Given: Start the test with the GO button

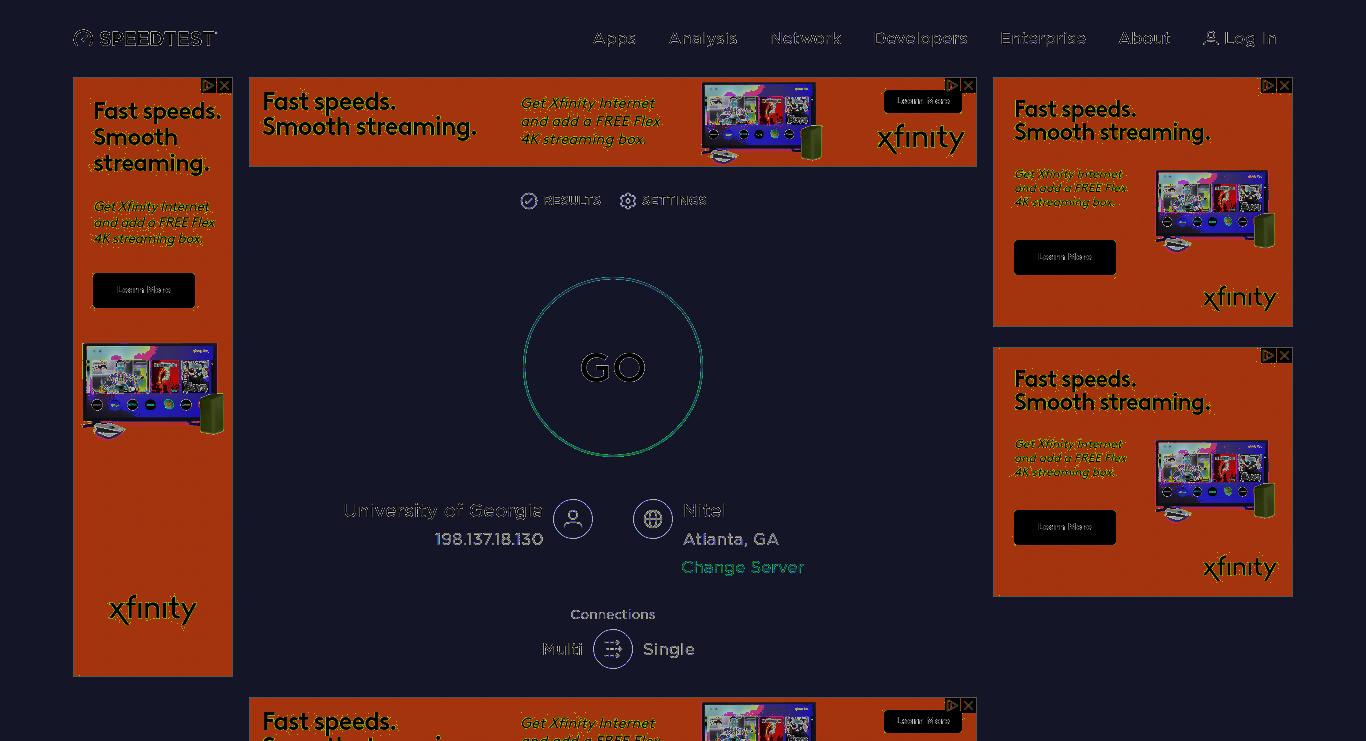Looking at the screenshot, I should click(613, 367).
